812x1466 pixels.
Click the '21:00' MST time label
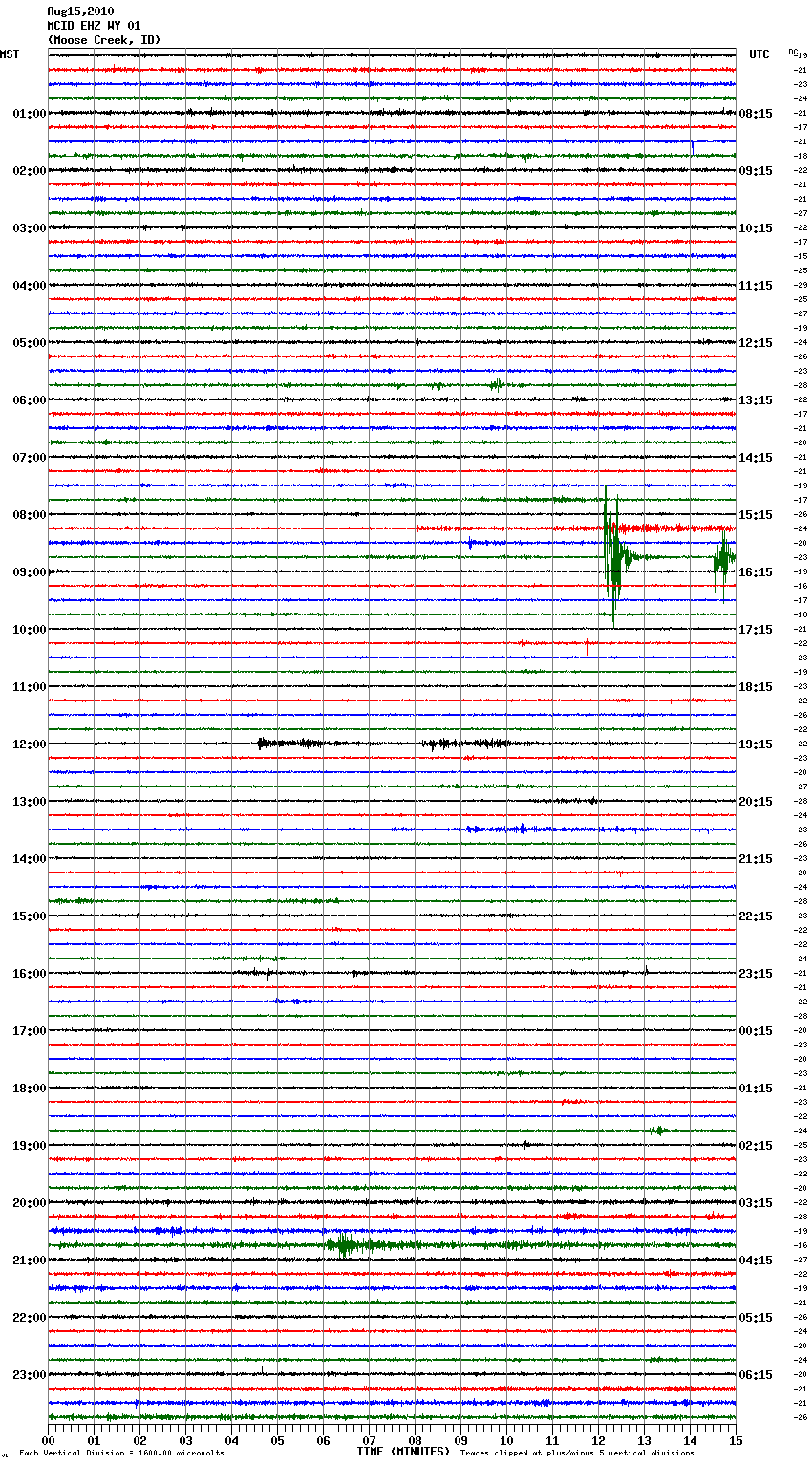click(30, 1261)
